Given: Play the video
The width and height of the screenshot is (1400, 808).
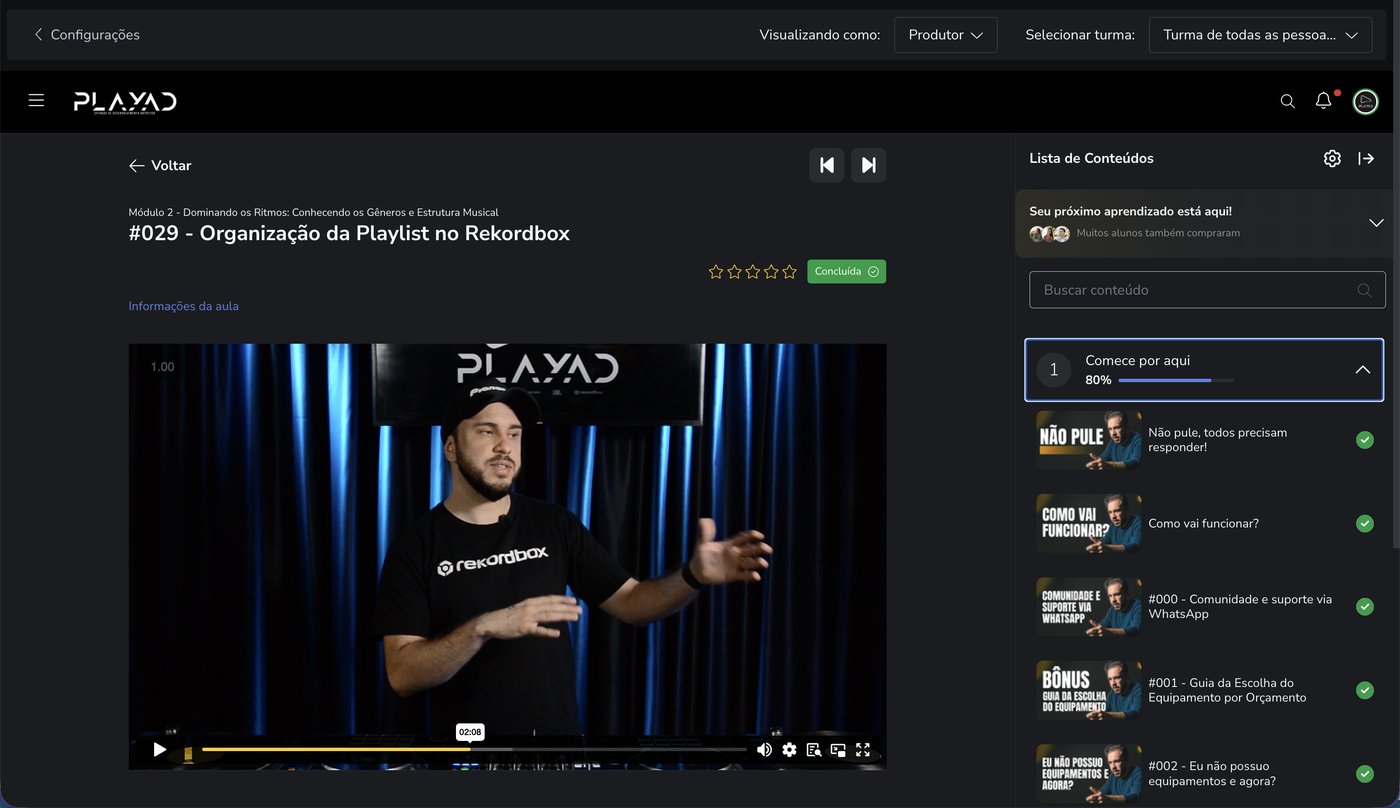Looking at the screenshot, I should [x=159, y=749].
